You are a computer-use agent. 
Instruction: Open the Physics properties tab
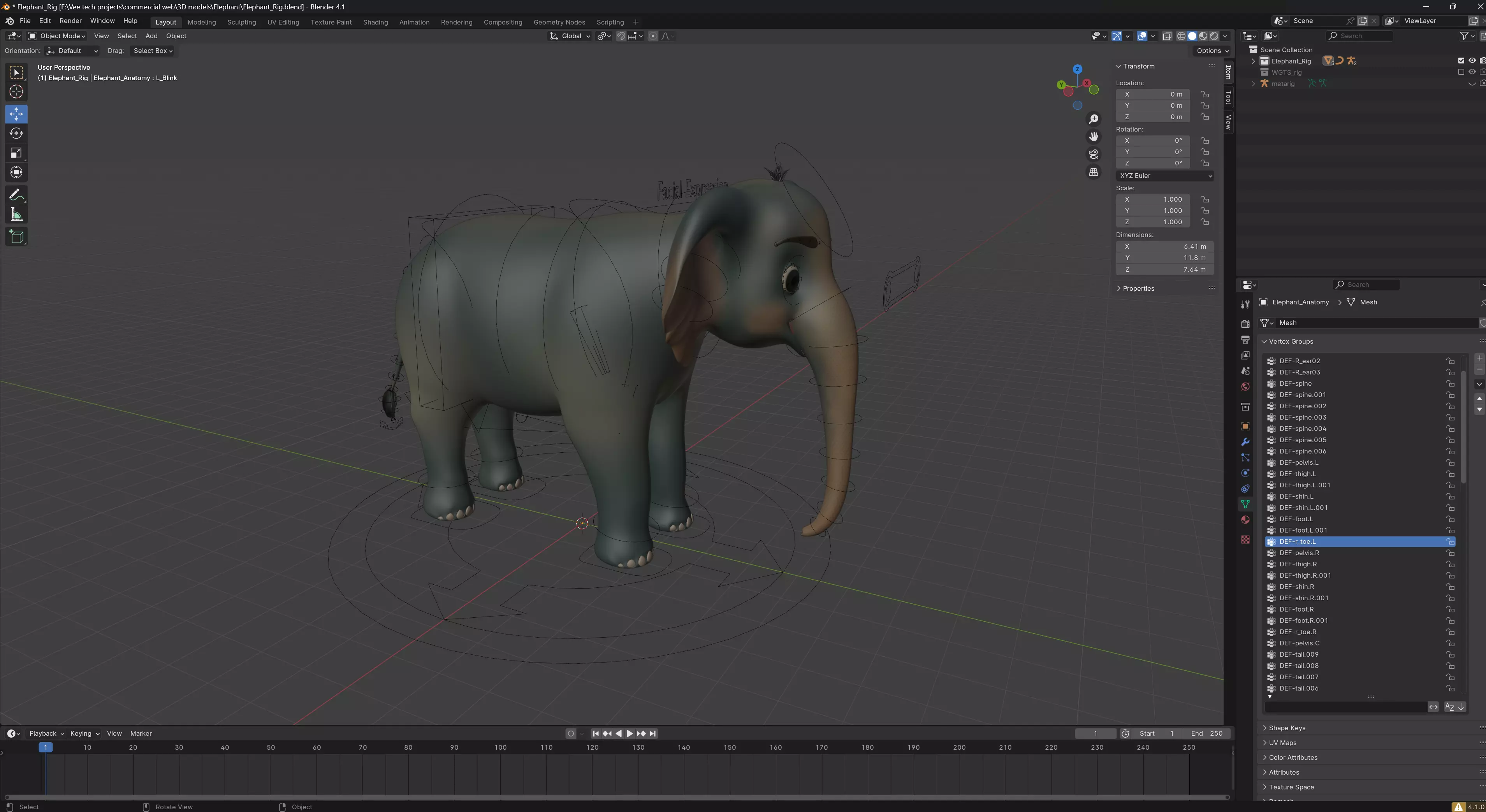[x=1245, y=473]
